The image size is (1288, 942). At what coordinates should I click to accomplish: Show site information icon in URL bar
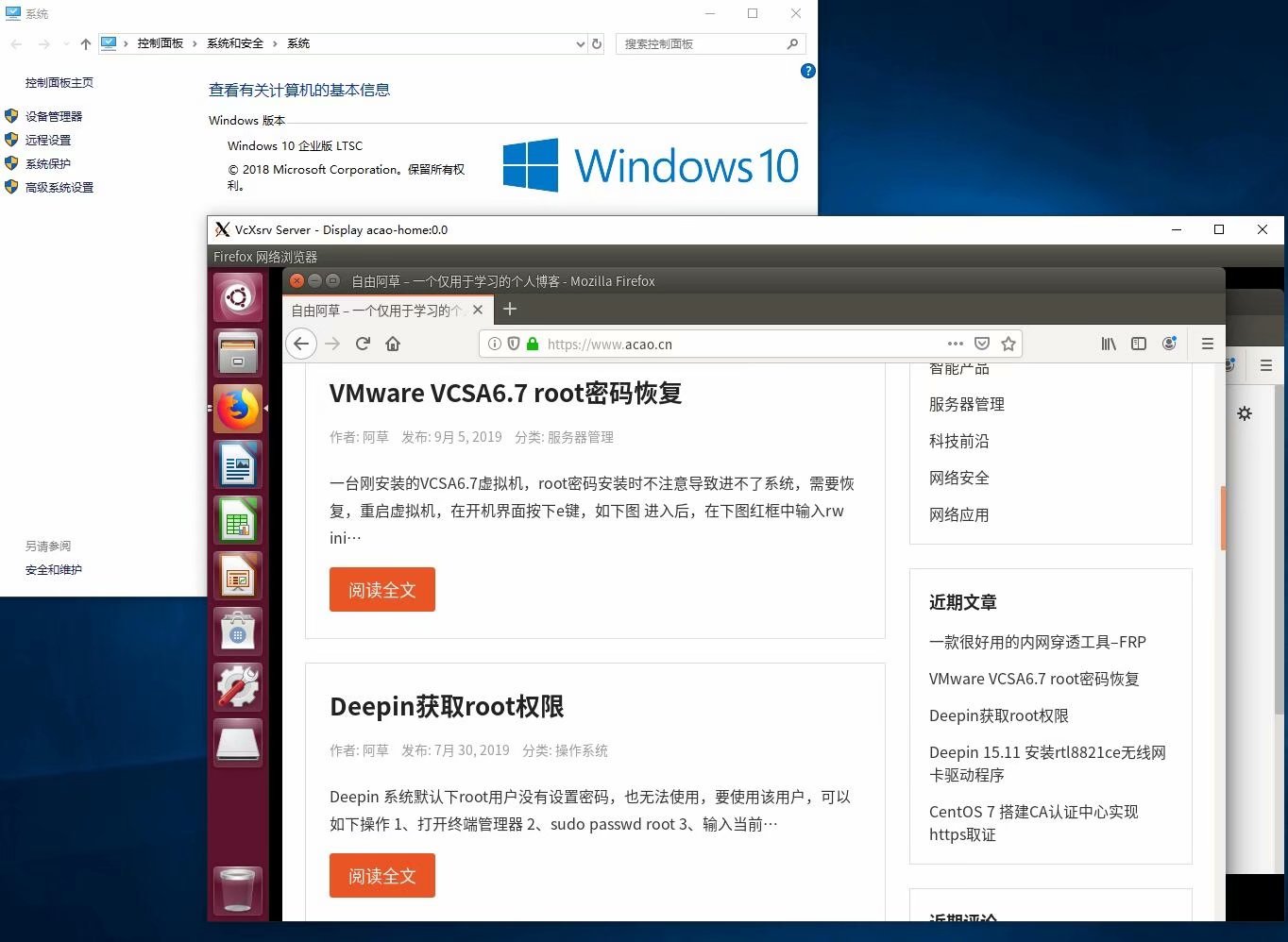[x=494, y=344]
